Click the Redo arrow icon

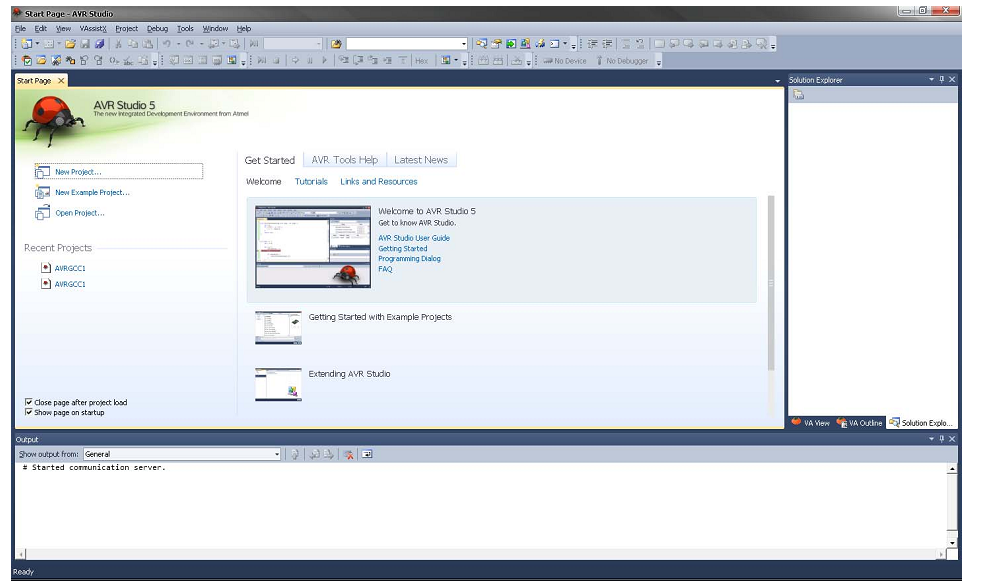(190, 44)
